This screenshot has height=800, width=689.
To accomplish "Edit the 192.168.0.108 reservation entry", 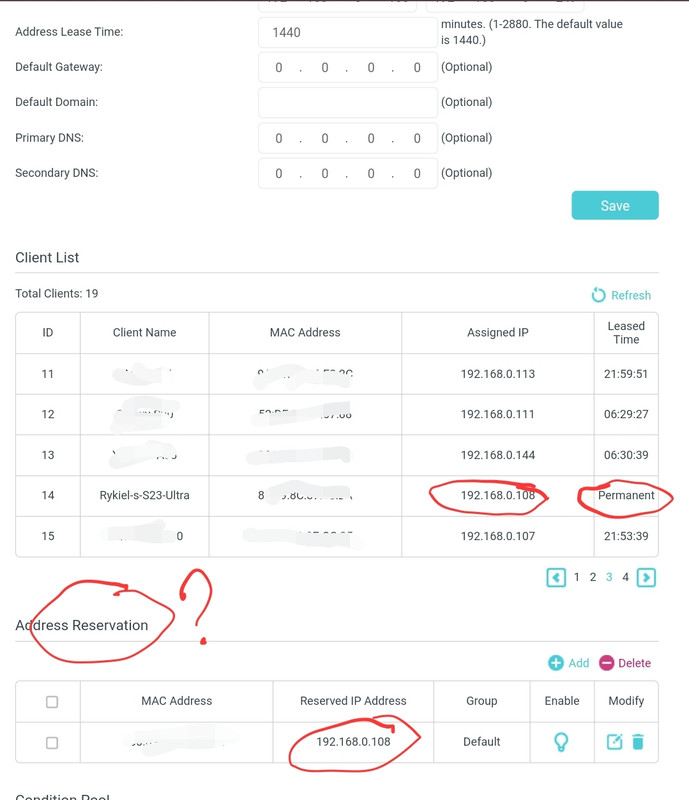I will tap(614, 741).
